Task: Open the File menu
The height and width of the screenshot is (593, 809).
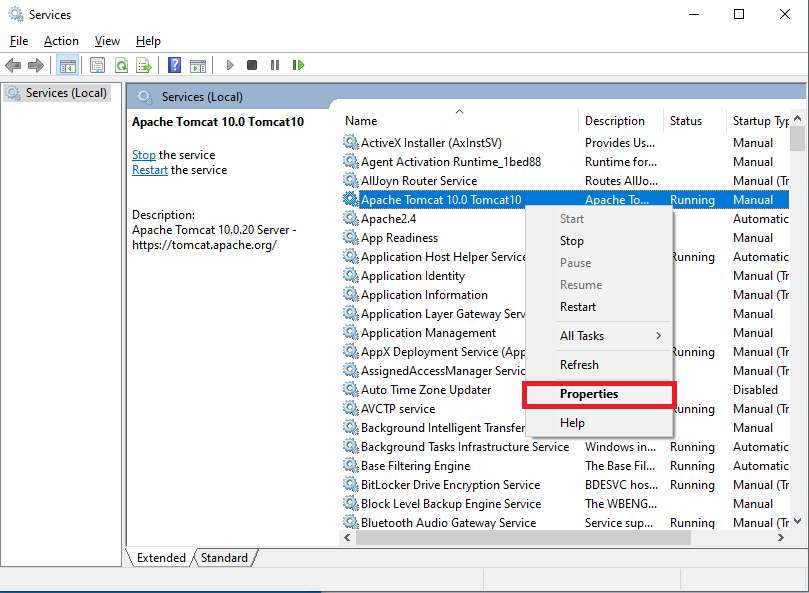Action: (x=19, y=41)
